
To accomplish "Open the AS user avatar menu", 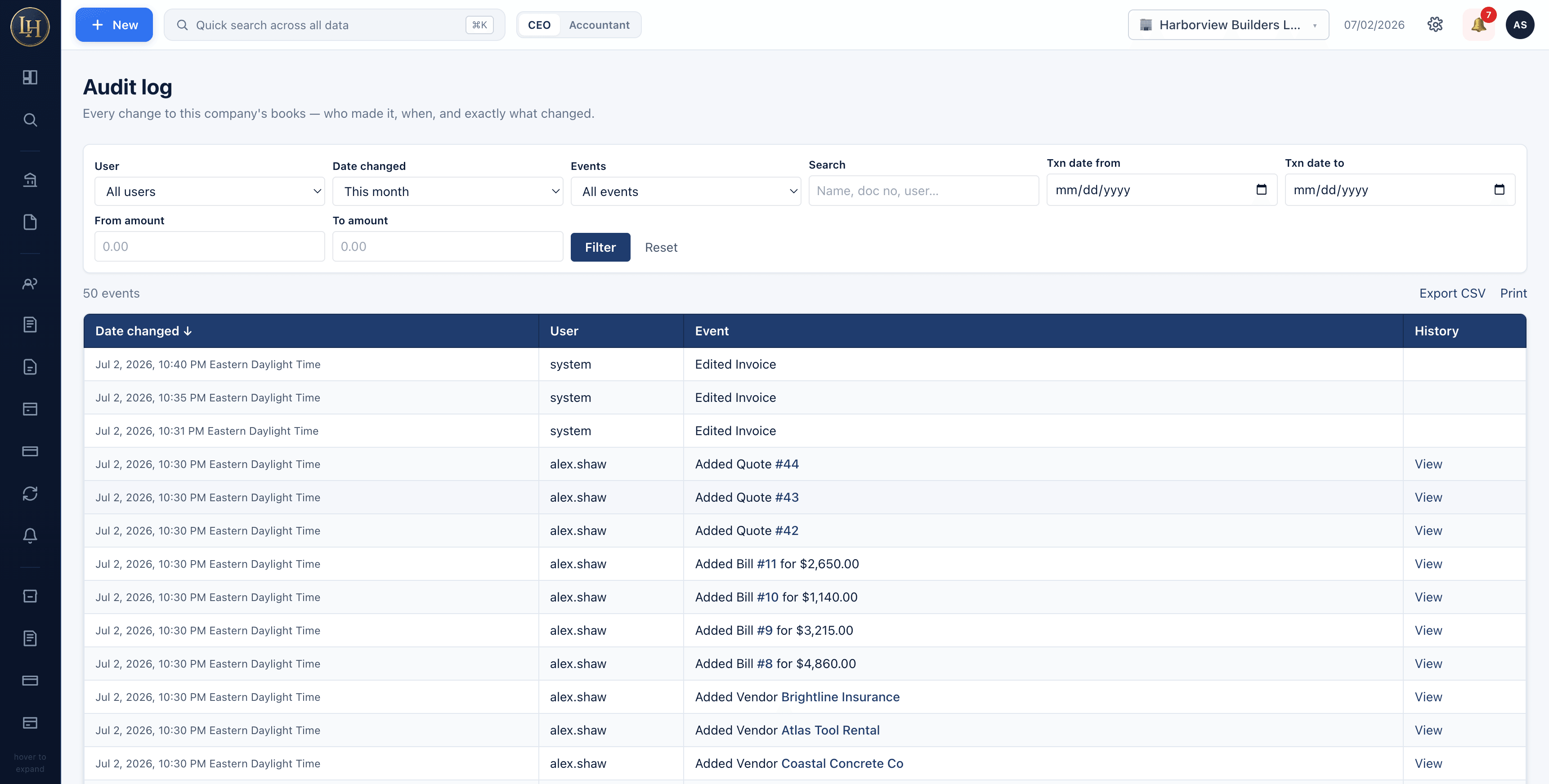I will 1519,25.
